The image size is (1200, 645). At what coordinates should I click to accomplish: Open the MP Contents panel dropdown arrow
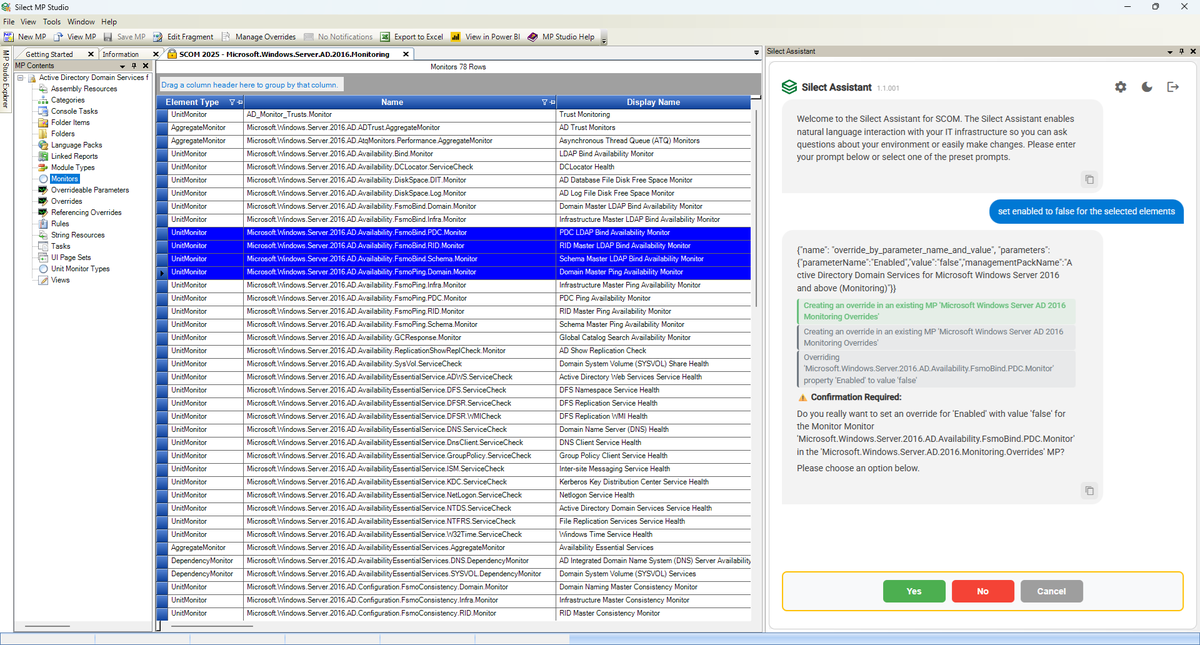(x=123, y=65)
